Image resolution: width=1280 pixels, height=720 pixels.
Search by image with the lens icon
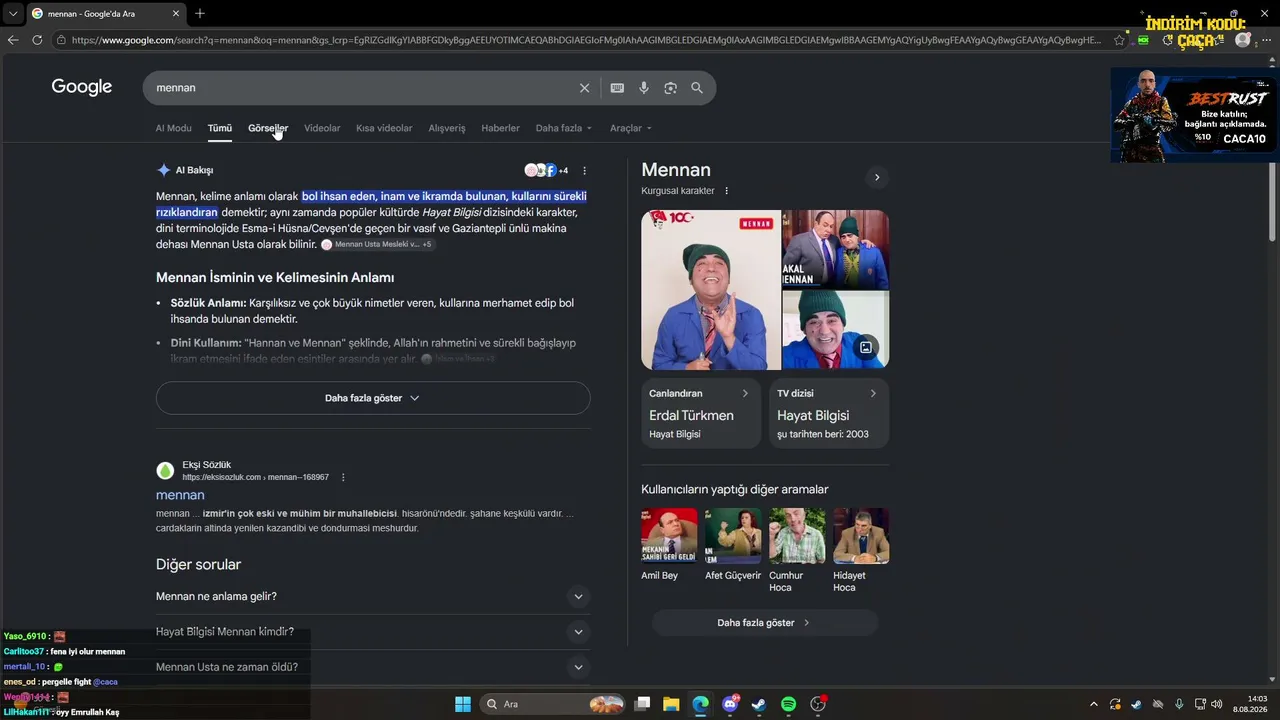670,88
